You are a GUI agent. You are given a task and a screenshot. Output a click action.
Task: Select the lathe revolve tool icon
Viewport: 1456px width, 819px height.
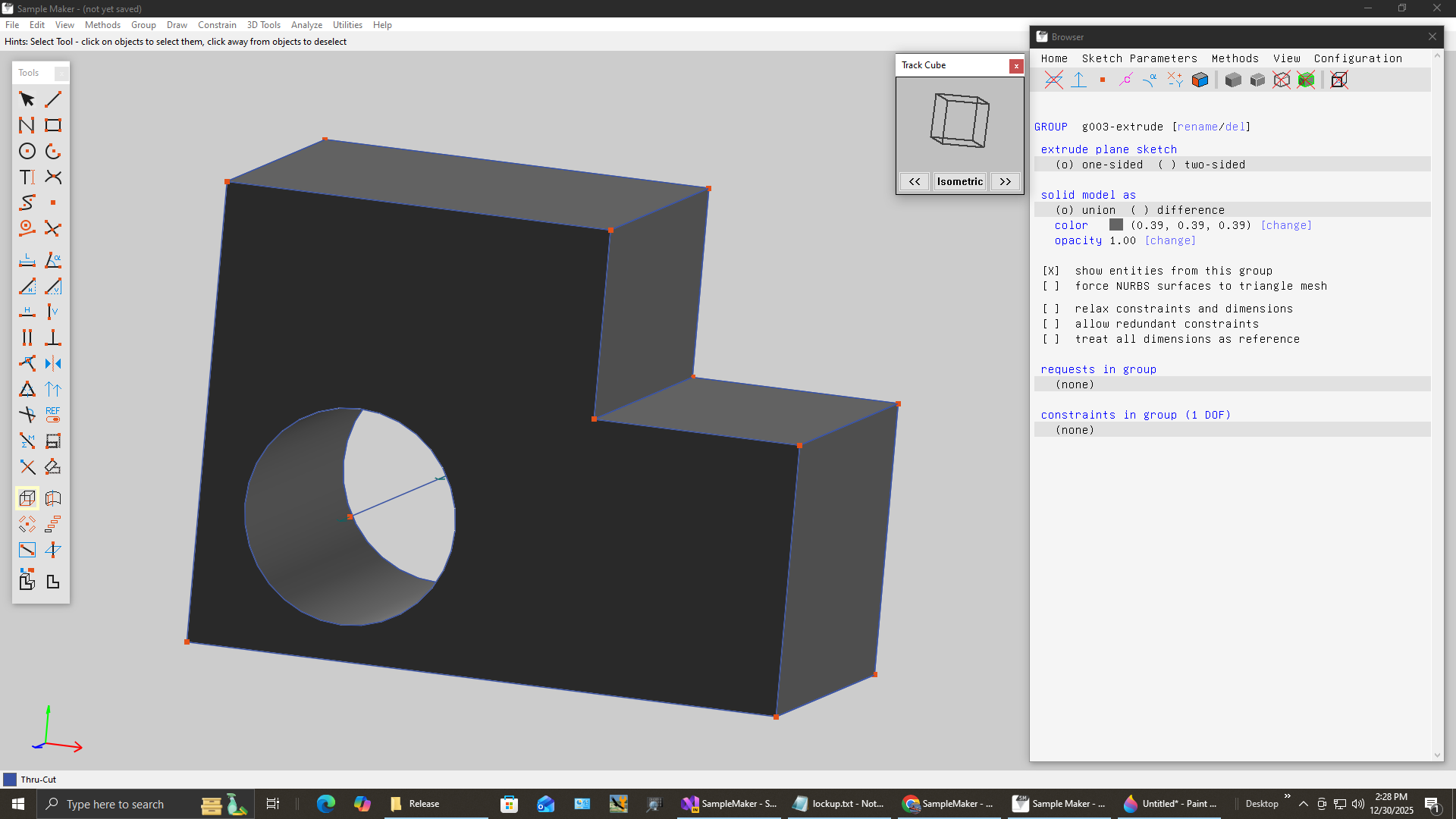click(x=53, y=498)
